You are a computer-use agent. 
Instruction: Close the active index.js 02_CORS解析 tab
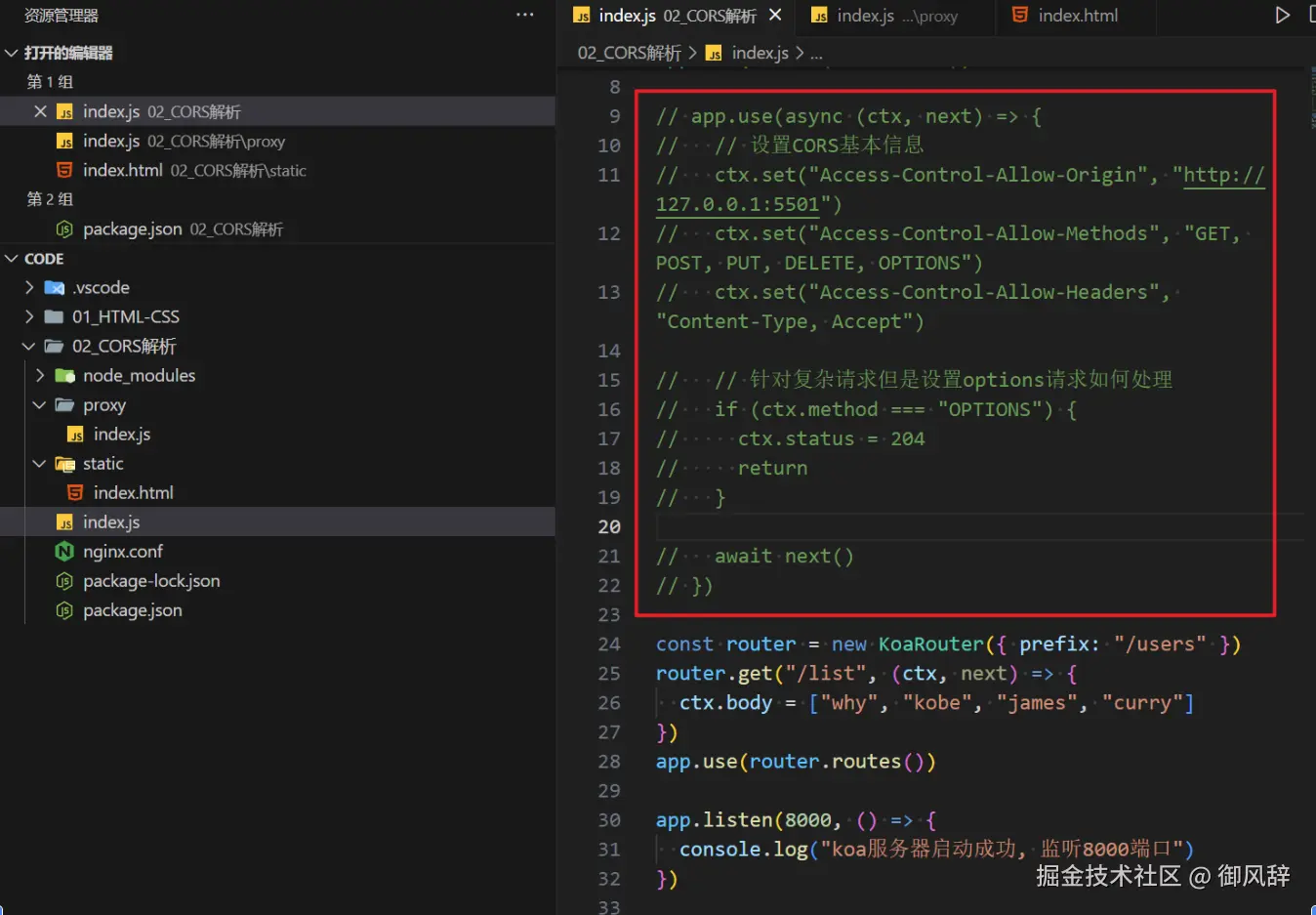(775, 15)
